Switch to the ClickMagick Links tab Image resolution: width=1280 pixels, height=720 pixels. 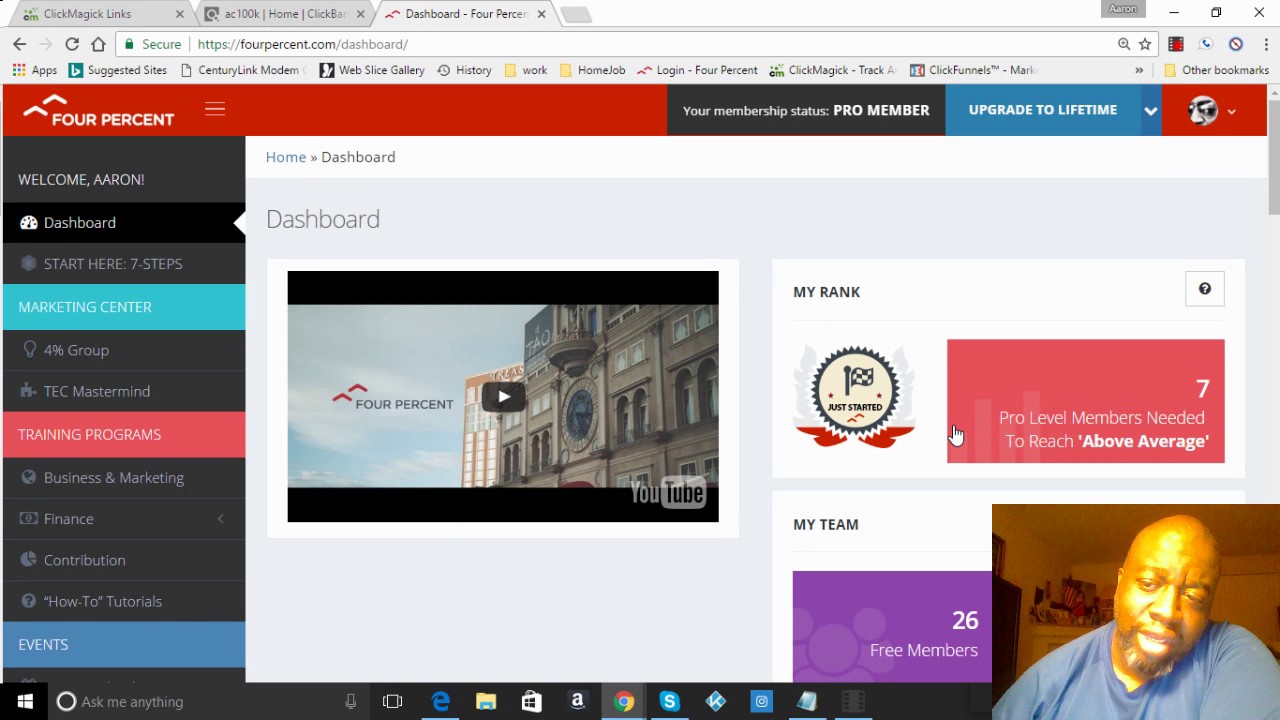100,14
